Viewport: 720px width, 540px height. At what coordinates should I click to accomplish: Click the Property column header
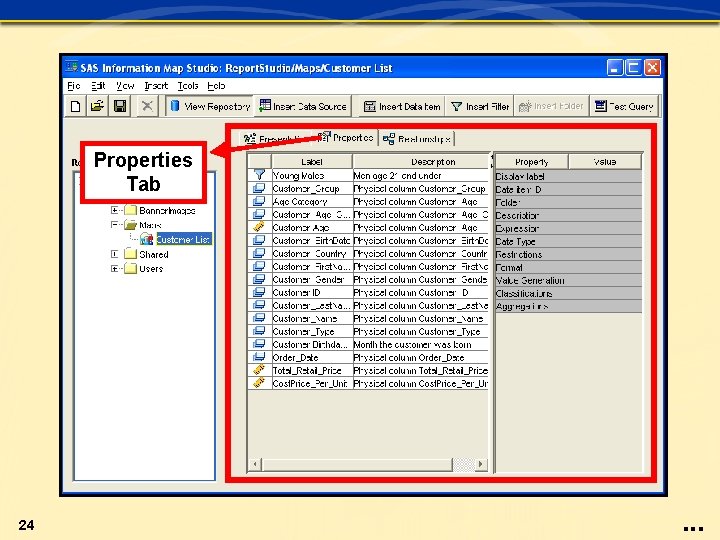[x=532, y=162]
